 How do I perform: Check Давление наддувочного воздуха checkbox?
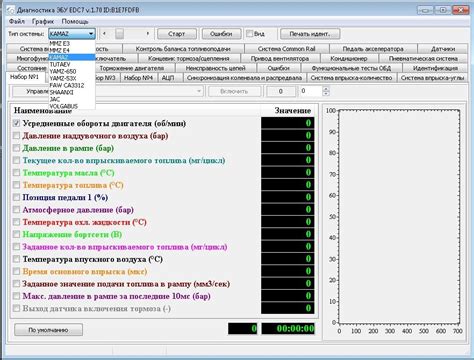click(x=16, y=136)
